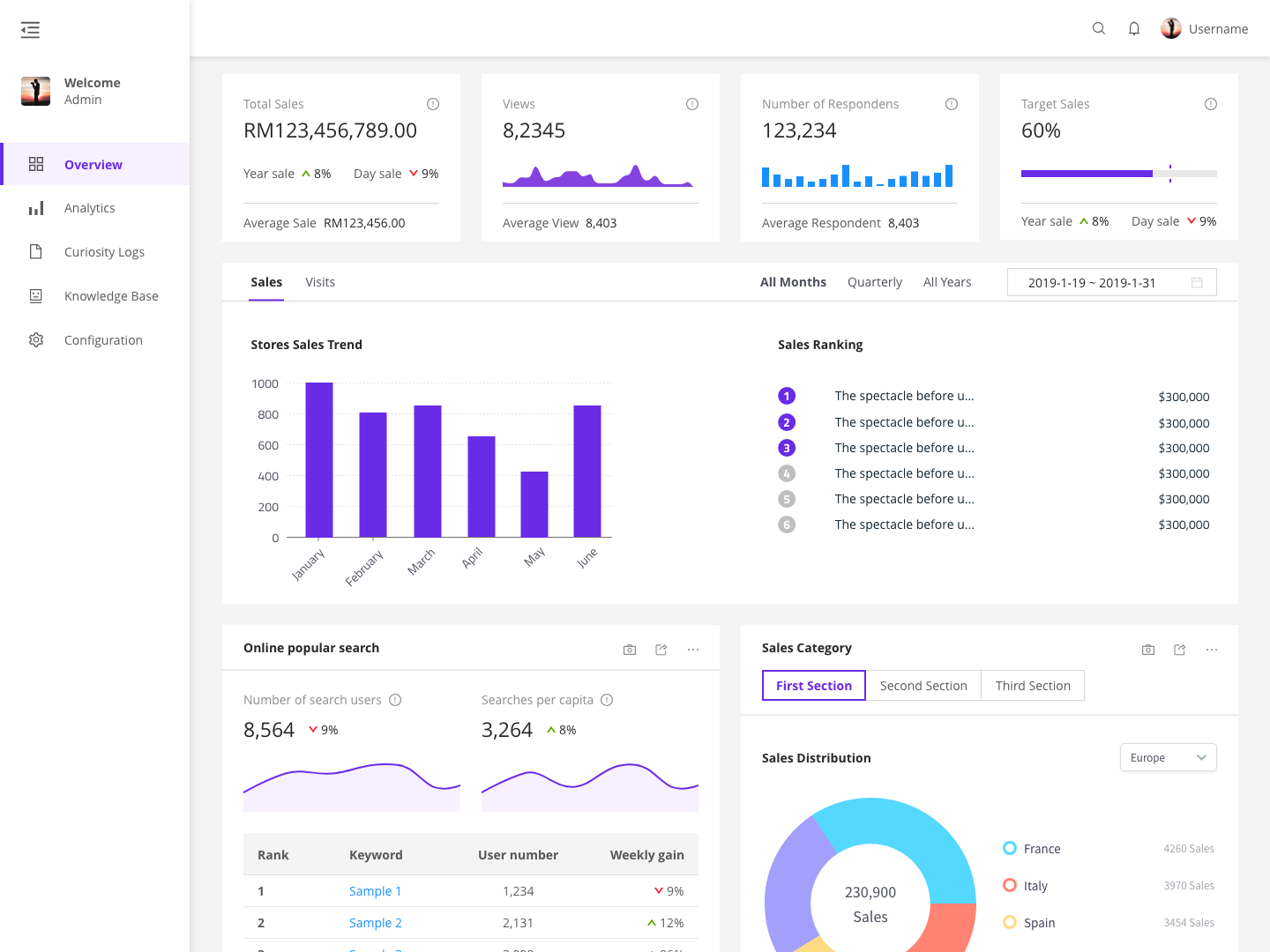The width and height of the screenshot is (1270, 952).
Task: Capture snapshot of Online popular search panel
Action: point(630,649)
